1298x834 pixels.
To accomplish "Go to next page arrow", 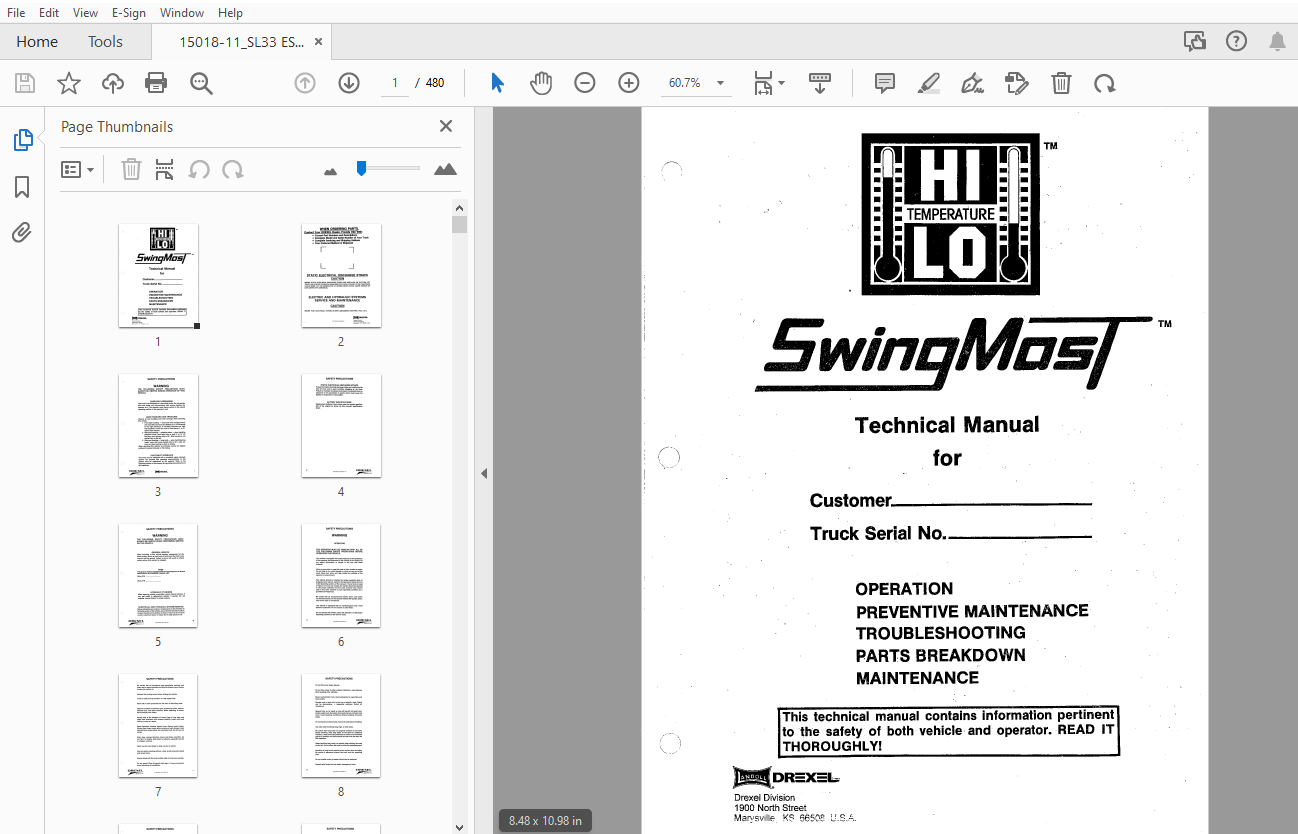I will [349, 83].
